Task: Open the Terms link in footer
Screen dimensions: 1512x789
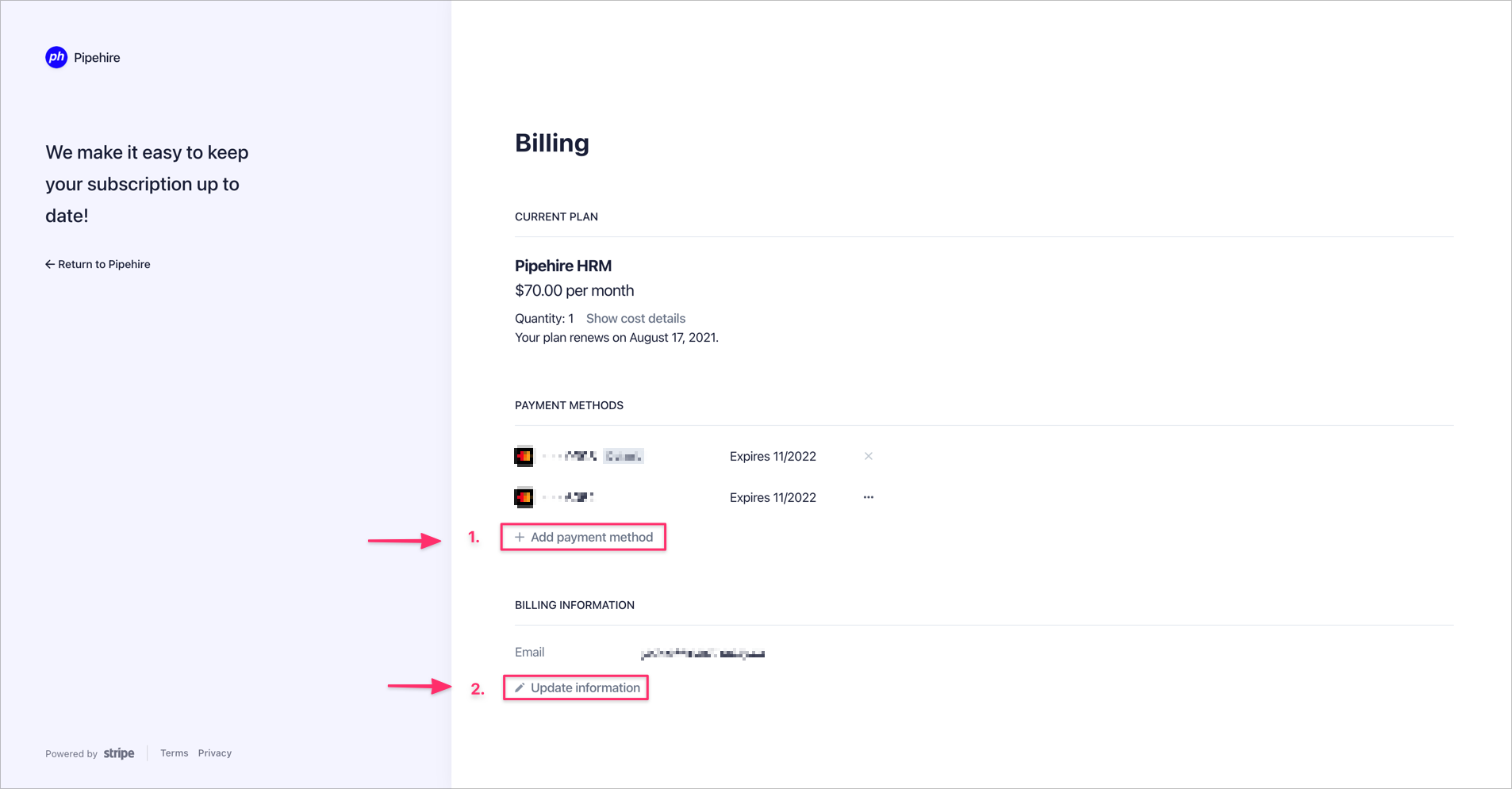Action: (175, 753)
